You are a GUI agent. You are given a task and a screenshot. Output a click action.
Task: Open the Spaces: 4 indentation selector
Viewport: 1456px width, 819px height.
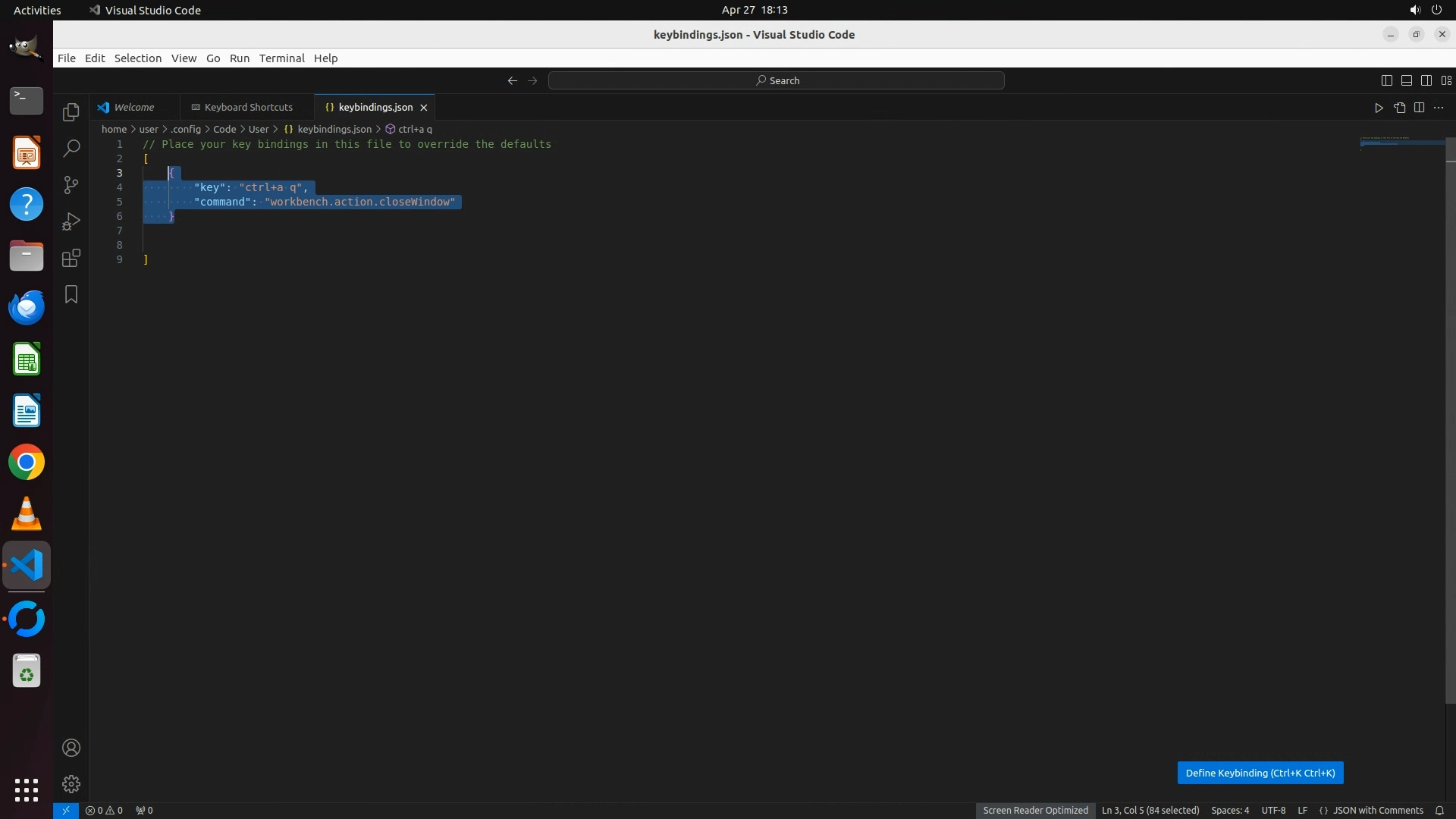[1229, 810]
